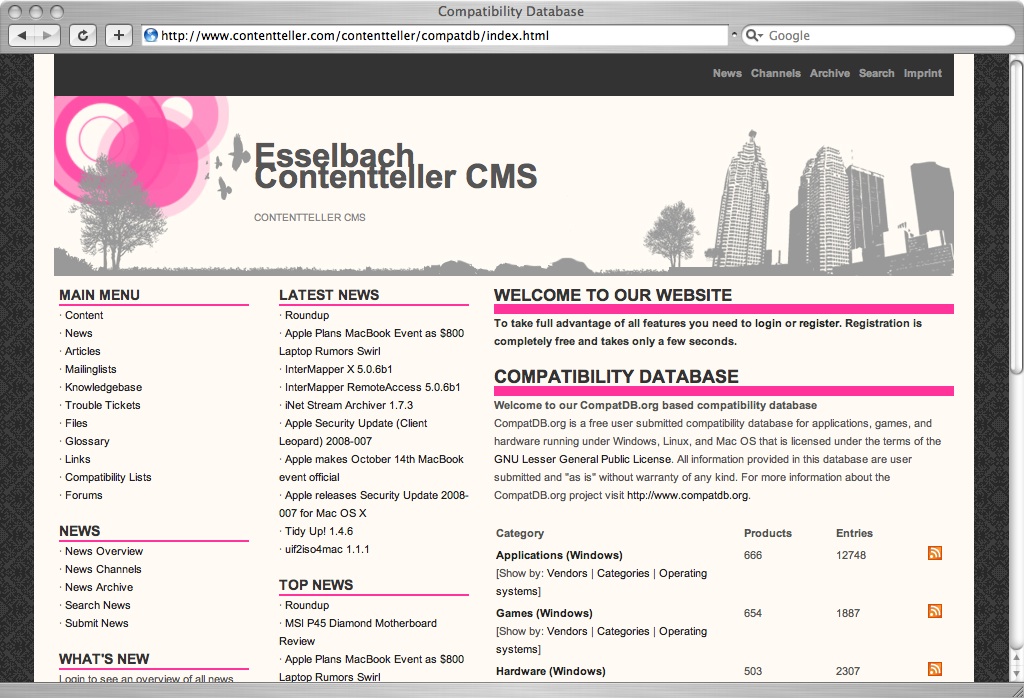The width and height of the screenshot is (1024, 698).
Task: Open News in the top navigation
Action: coord(727,73)
